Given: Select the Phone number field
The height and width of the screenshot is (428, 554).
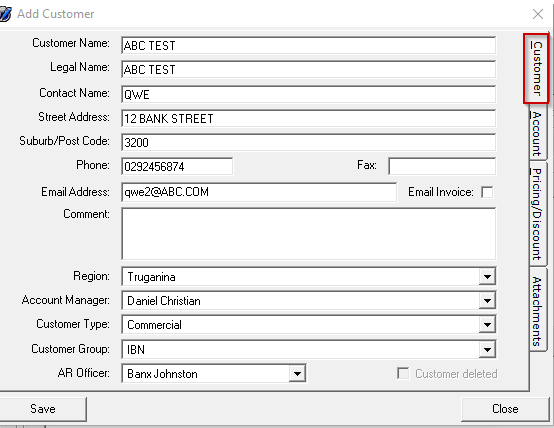Looking at the screenshot, I should [x=177, y=166].
